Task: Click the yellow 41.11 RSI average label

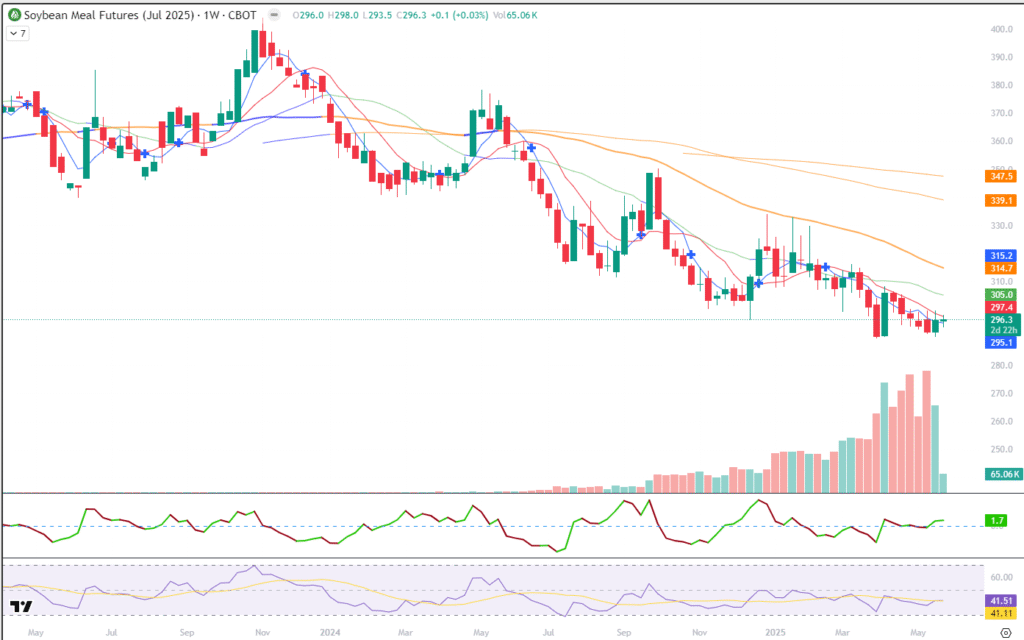Action: point(1000,613)
